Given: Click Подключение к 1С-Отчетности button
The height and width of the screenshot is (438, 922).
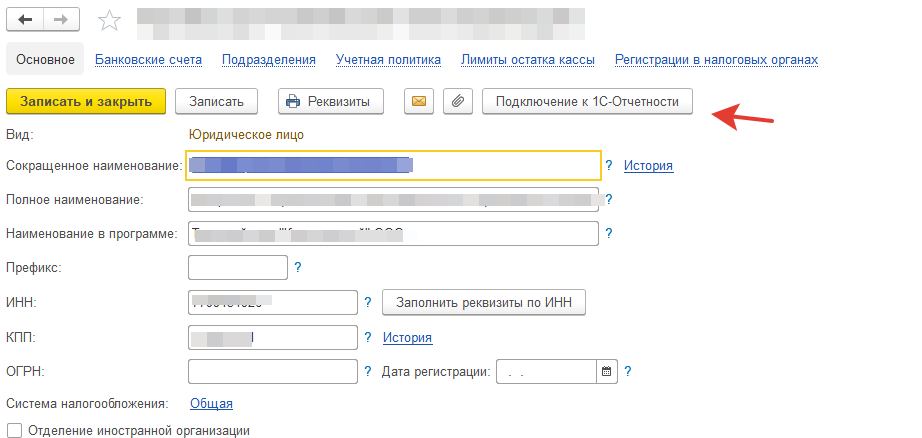Looking at the screenshot, I should 587,101.
